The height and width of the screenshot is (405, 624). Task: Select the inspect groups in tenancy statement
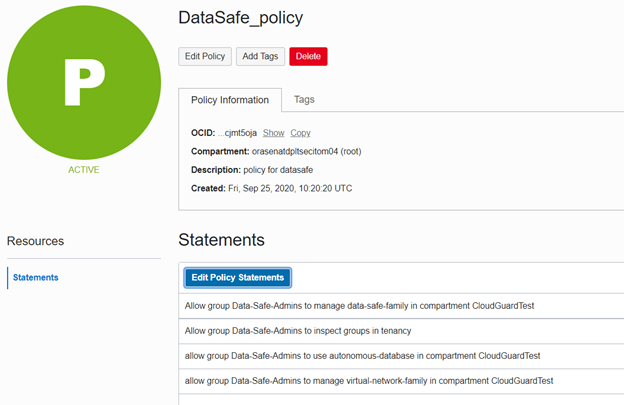401,331
